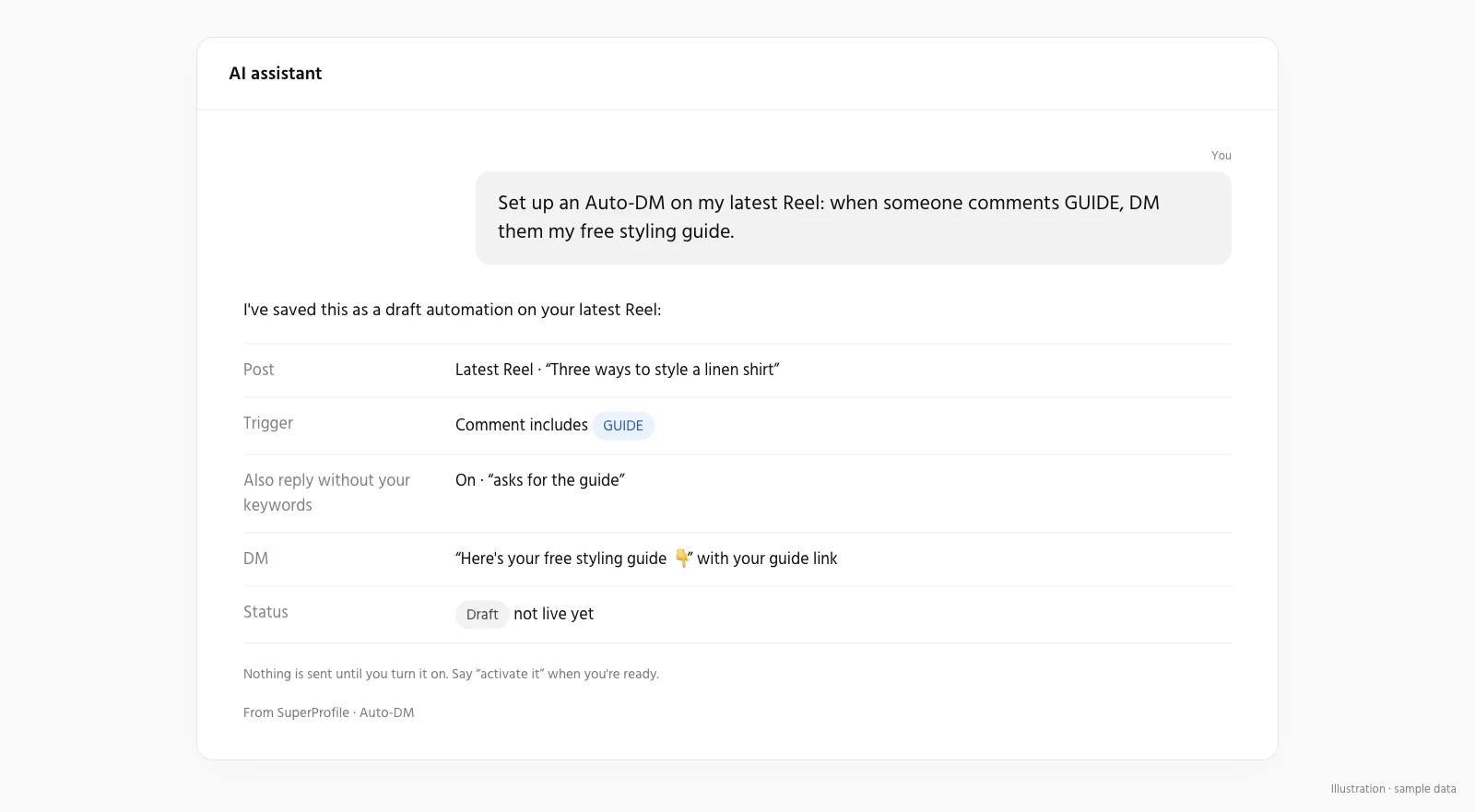Click "I've saved this as a draft automation" text

[452, 310]
